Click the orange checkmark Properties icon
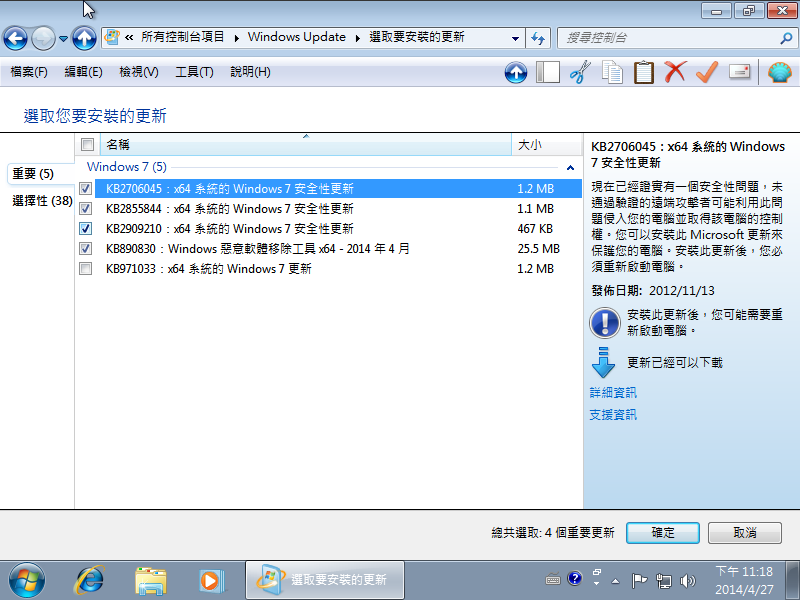The height and width of the screenshot is (600, 800). point(707,72)
